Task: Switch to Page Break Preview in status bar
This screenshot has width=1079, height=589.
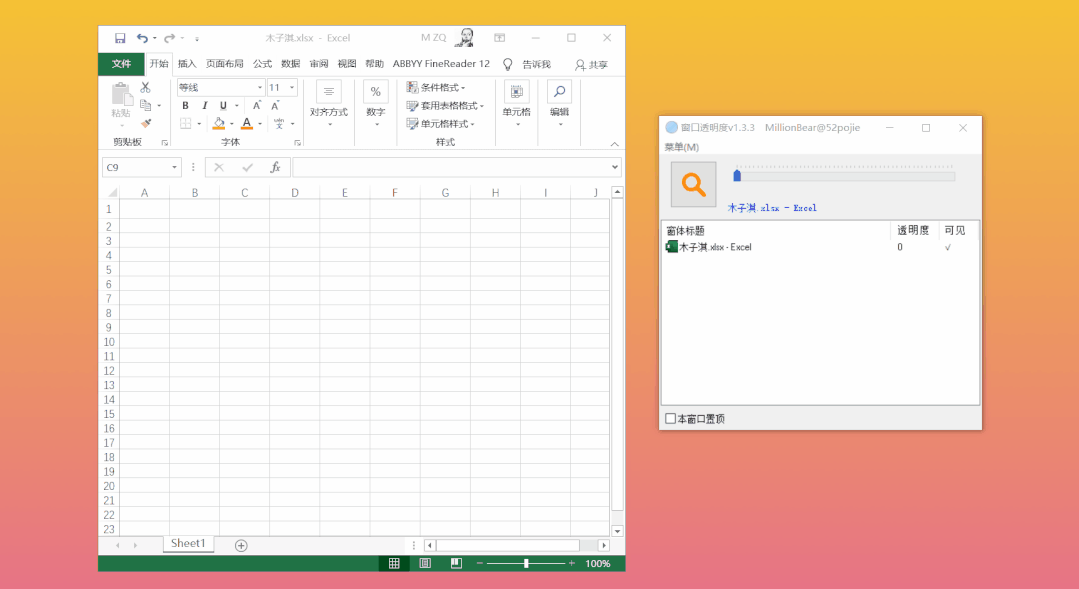Action: click(456, 564)
